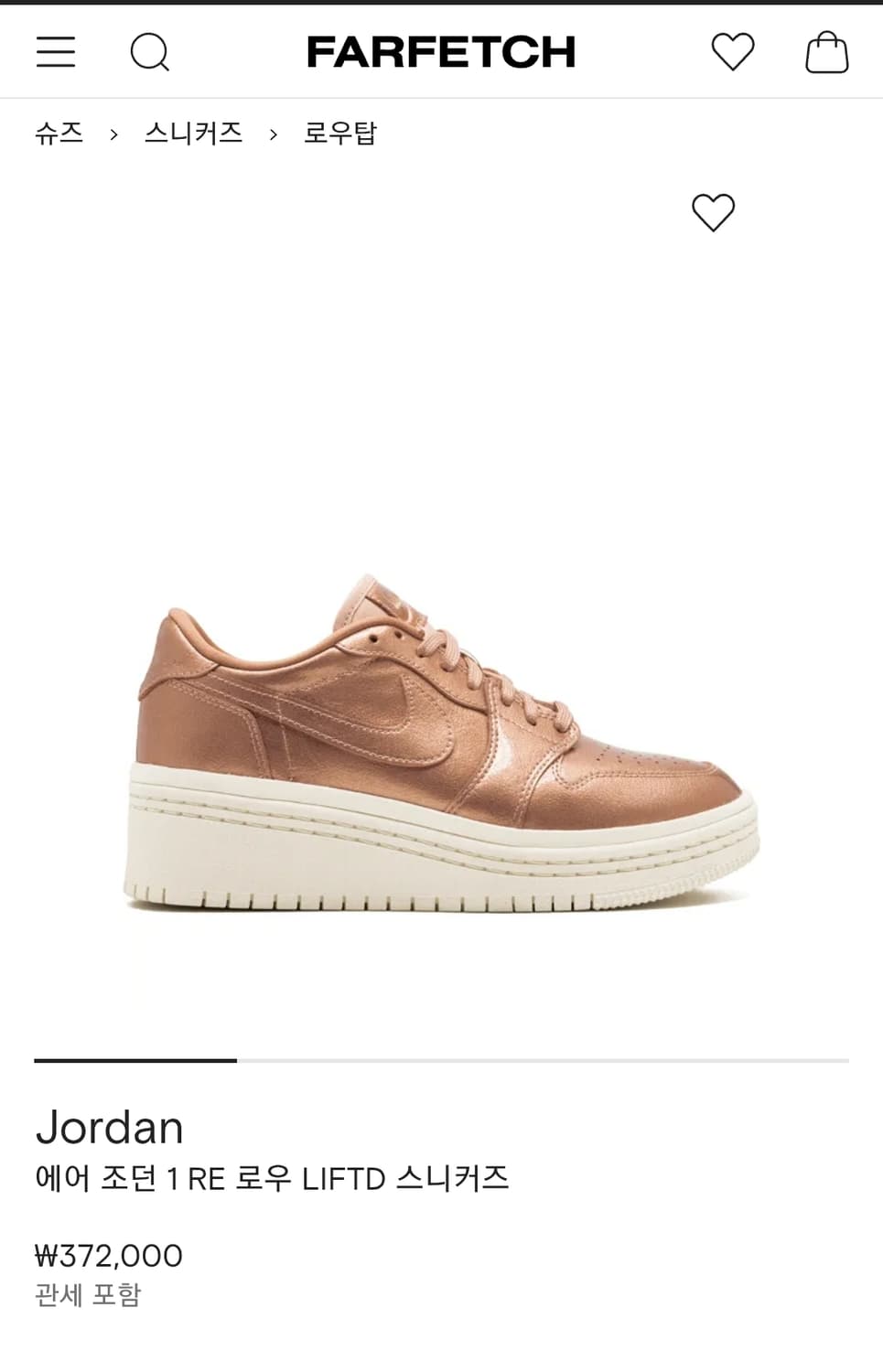Screen dimensions: 883x1372
Task: Click the ₩372,000 price text
Action: coord(109,1256)
